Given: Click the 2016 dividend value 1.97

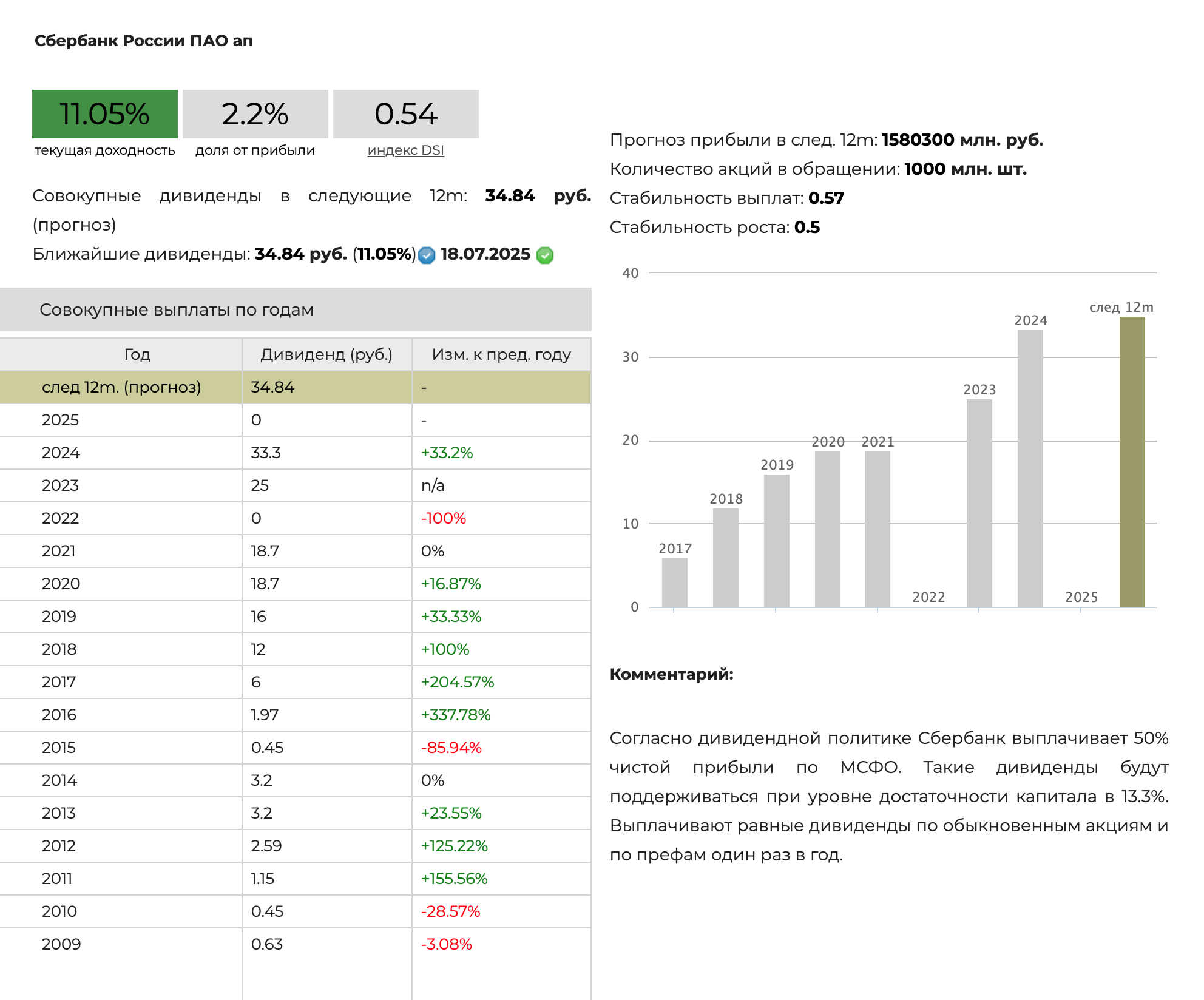Looking at the screenshot, I should [x=265, y=715].
